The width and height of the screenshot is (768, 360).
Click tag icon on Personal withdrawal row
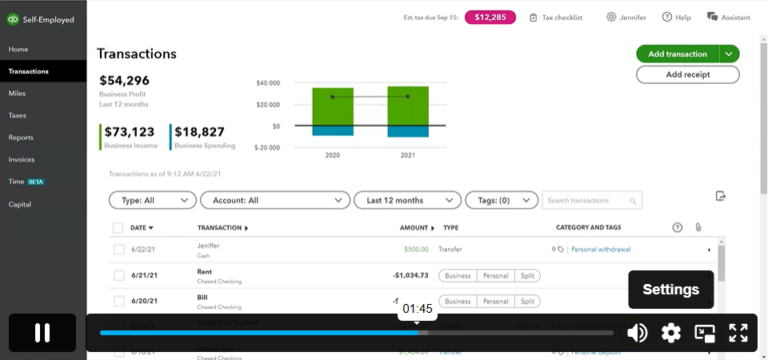[x=560, y=249]
